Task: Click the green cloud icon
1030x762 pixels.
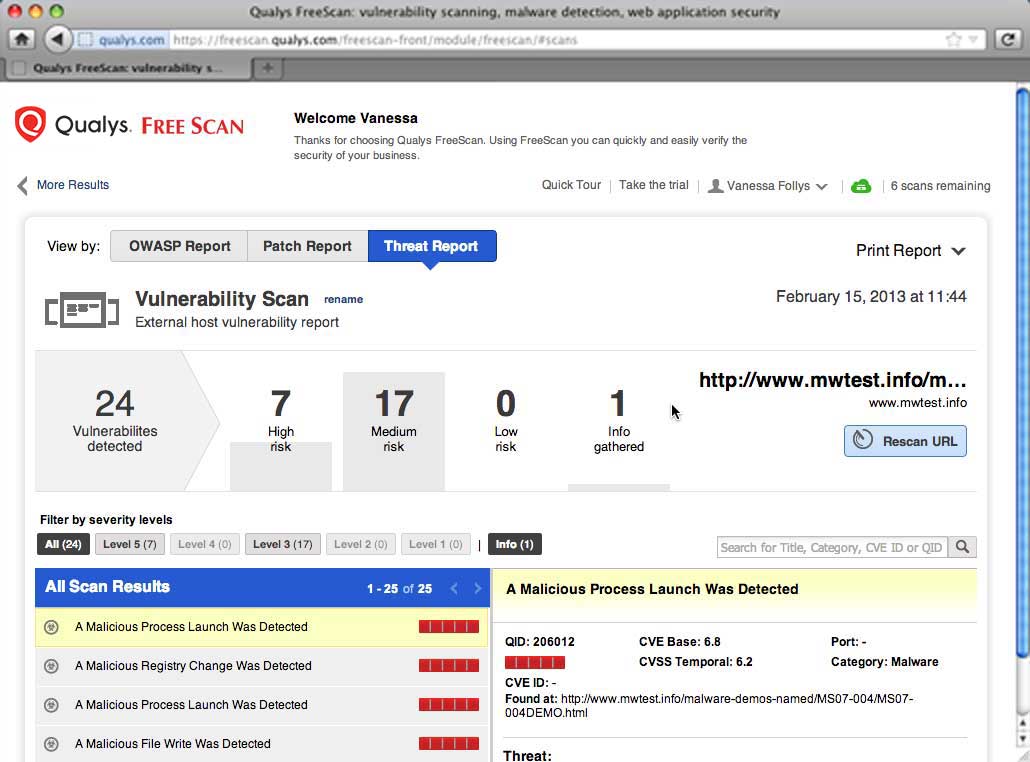Action: [861, 186]
